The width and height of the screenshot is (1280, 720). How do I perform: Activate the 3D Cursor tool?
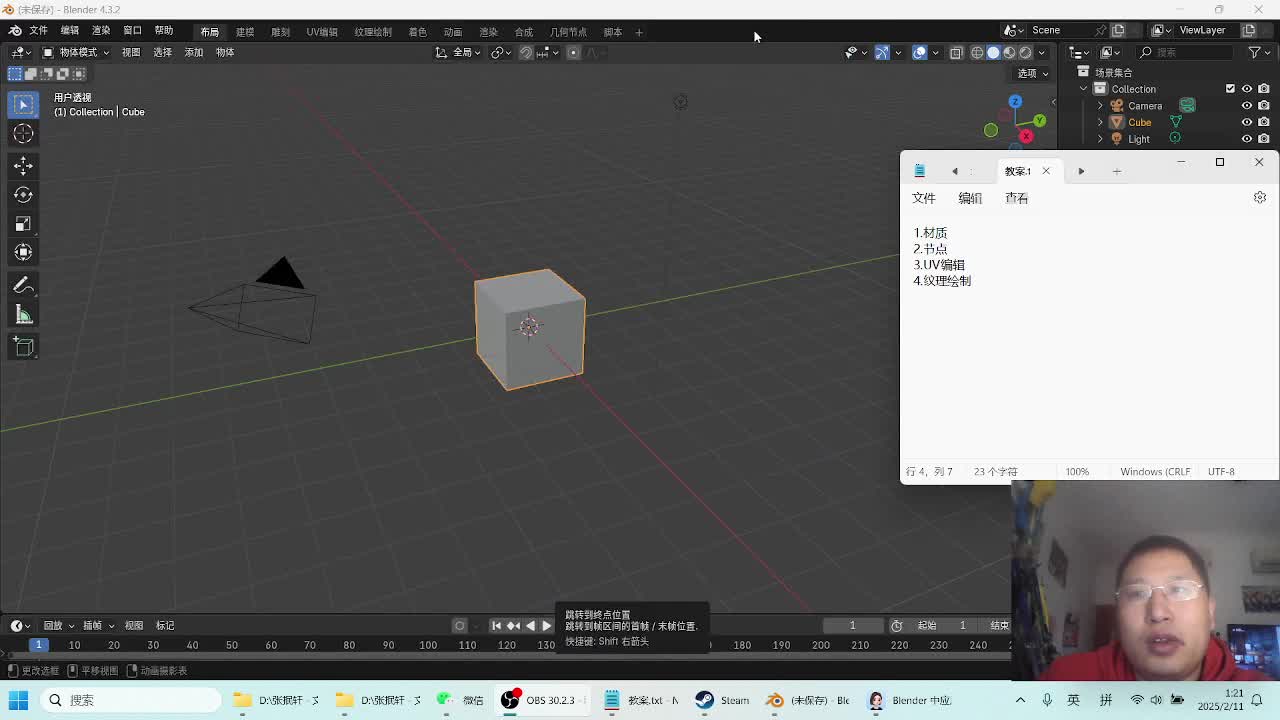coord(23,134)
